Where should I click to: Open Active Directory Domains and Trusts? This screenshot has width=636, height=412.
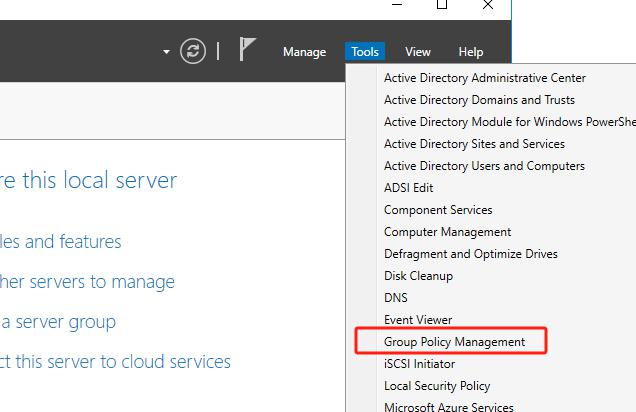coord(479,100)
